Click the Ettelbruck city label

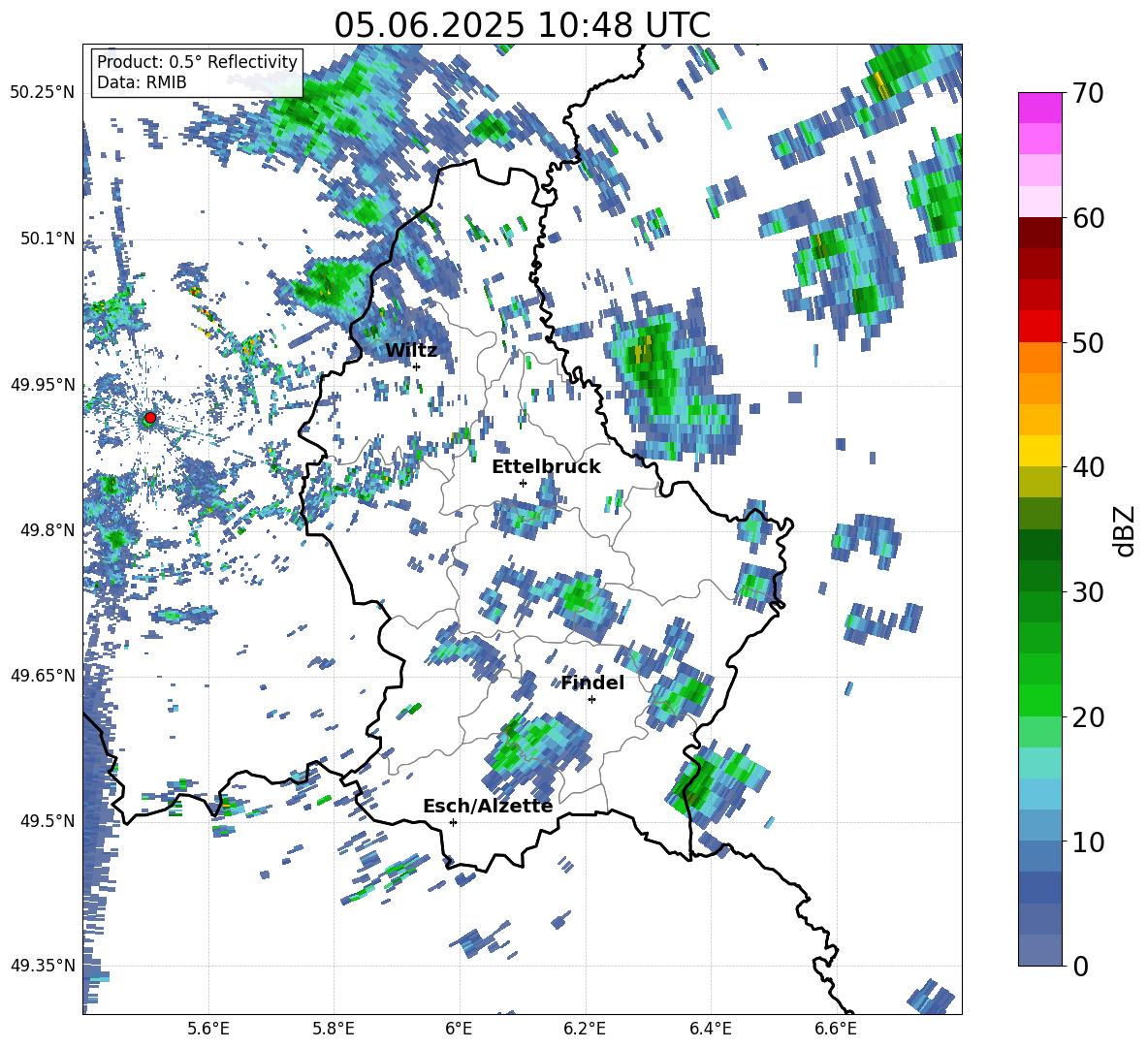546,467
